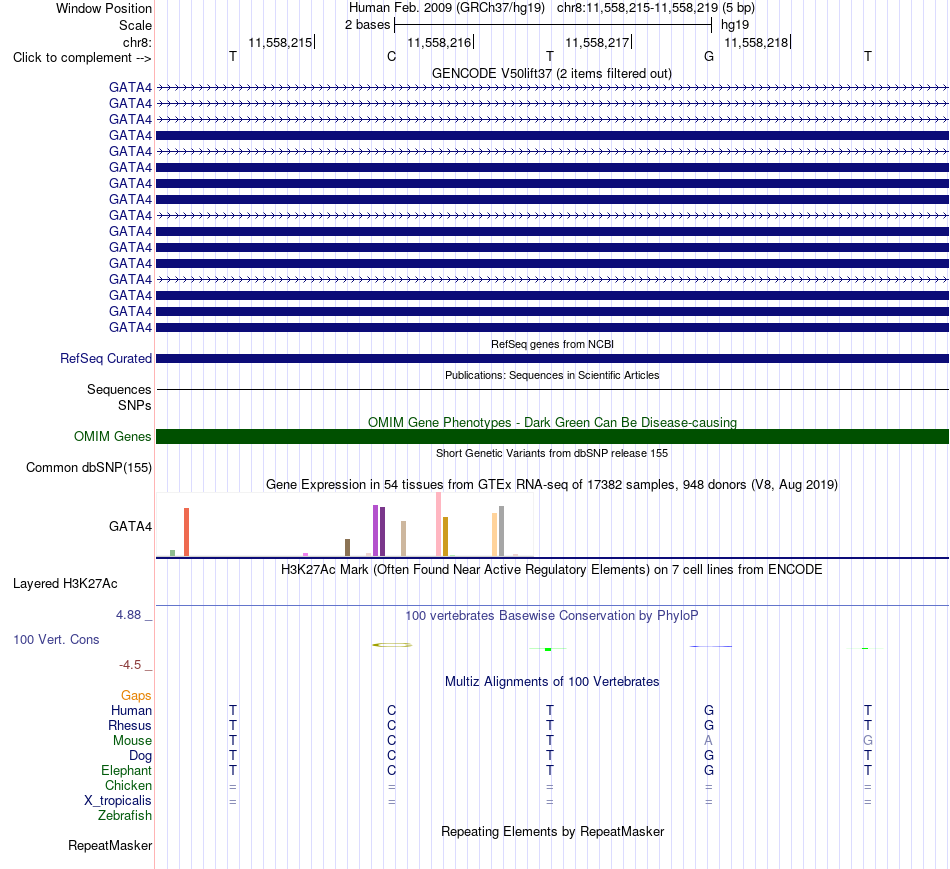This screenshot has width=950, height=869.
Task: Click base C in the top reference sequence row
Action: coord(391,56)
